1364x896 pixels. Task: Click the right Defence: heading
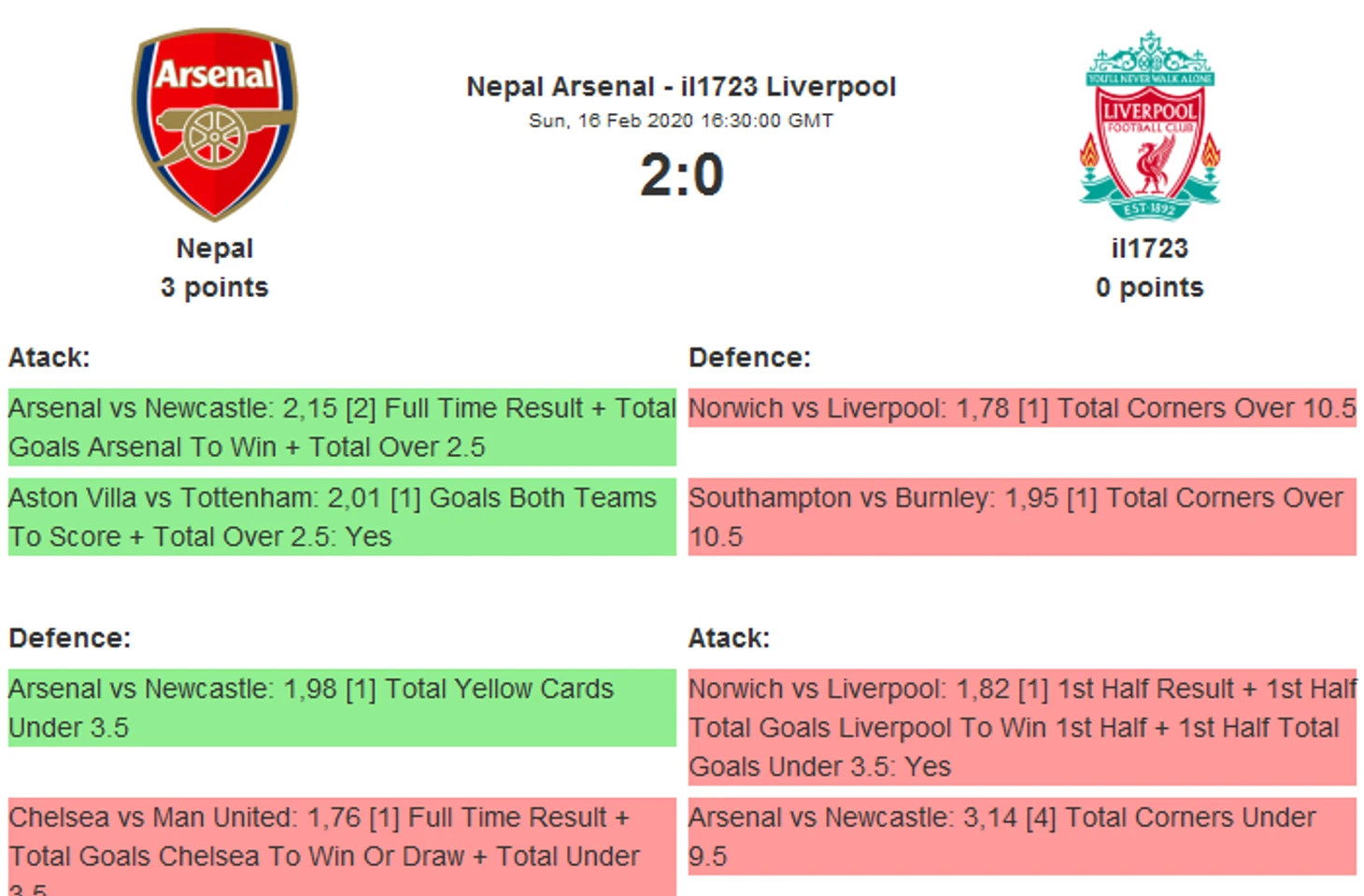(x=750, y=358)
